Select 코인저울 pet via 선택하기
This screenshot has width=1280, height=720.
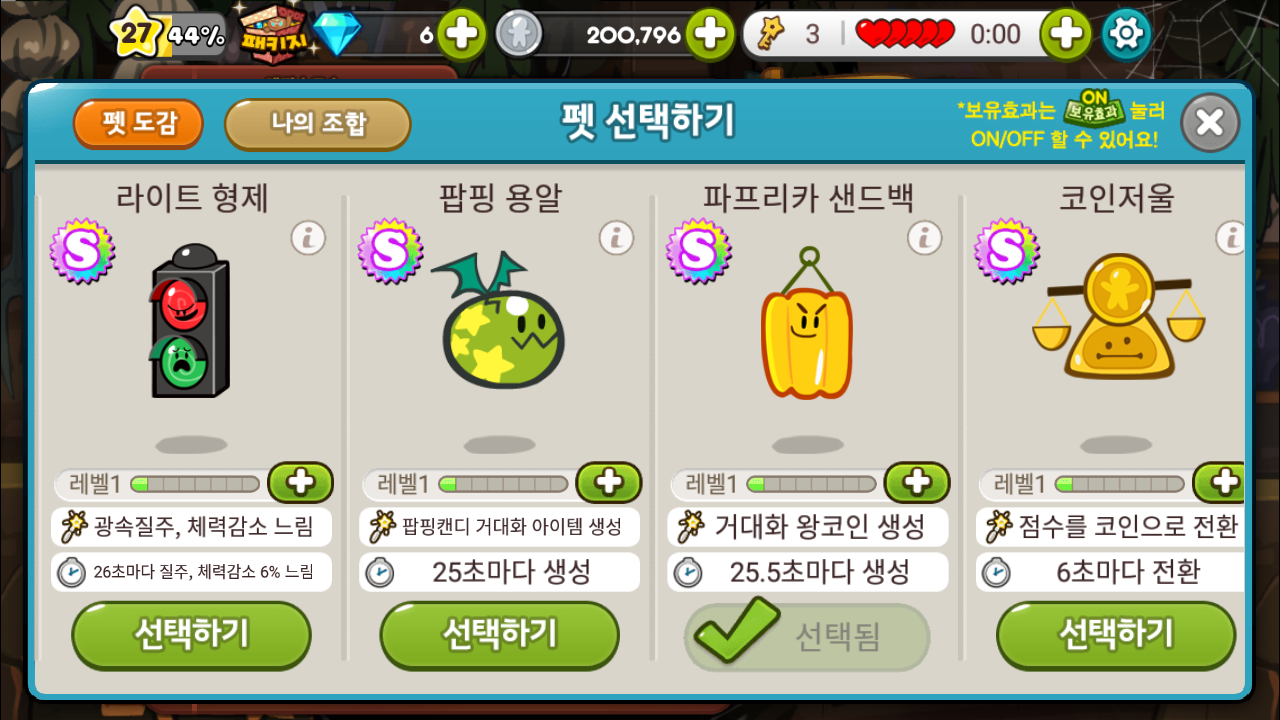pos(1116,636)
